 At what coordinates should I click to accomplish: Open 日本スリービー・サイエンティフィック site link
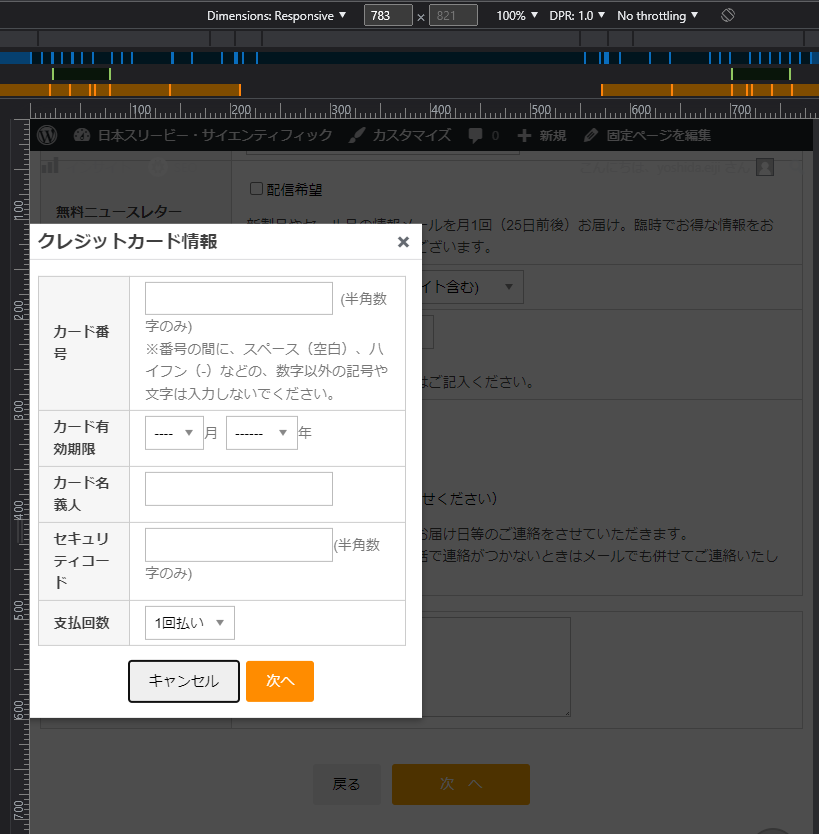(215, 135)
